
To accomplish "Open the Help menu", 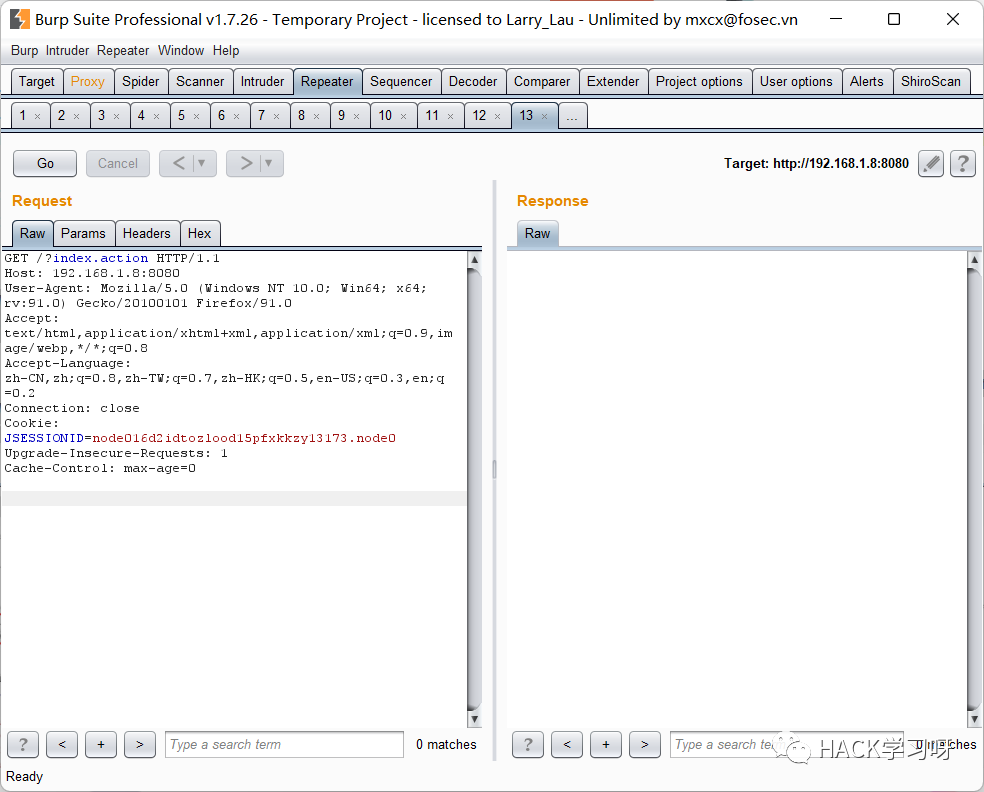I will click(x=226, y=50).
